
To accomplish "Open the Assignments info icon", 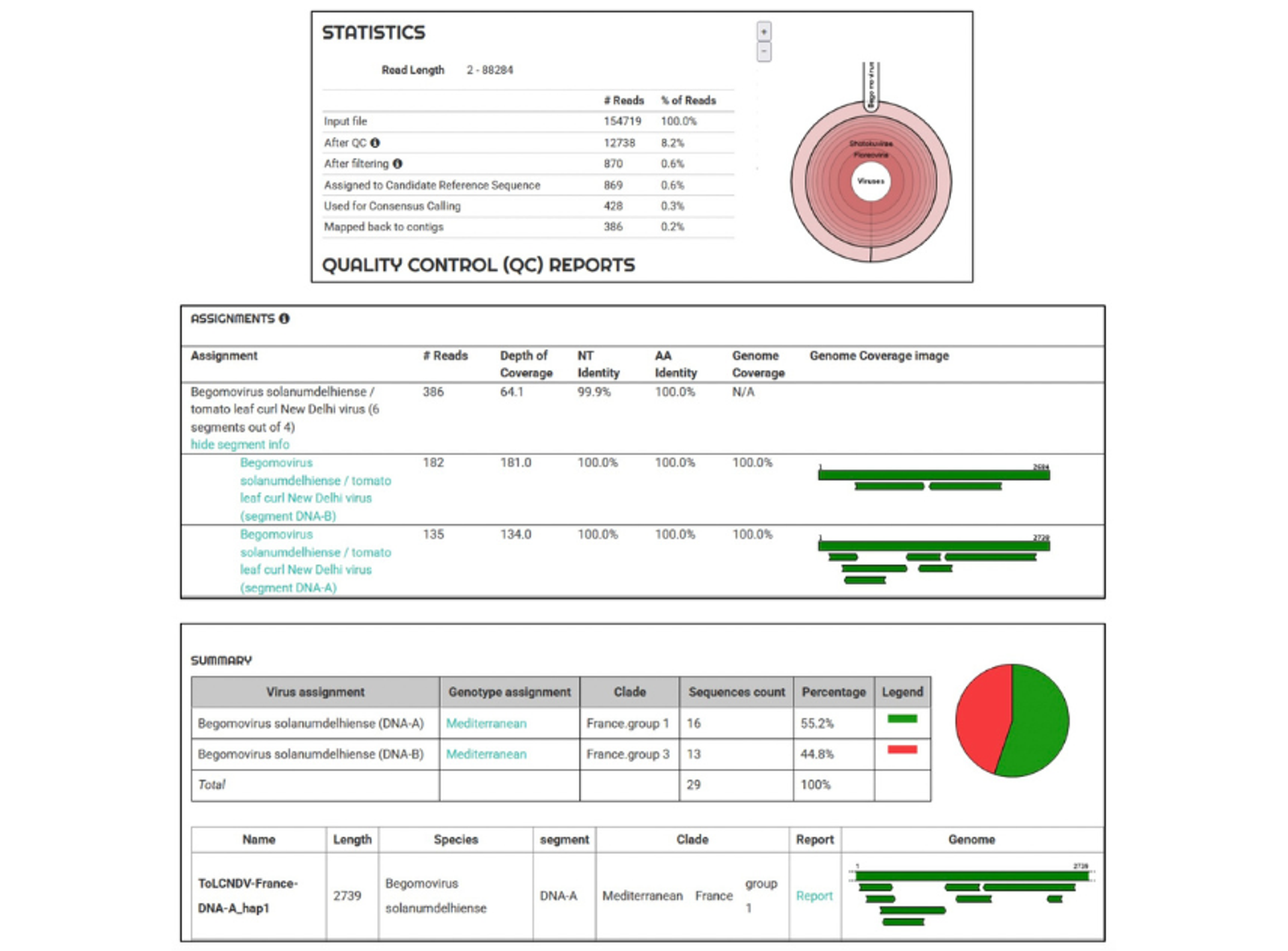I will coord(284,319).
